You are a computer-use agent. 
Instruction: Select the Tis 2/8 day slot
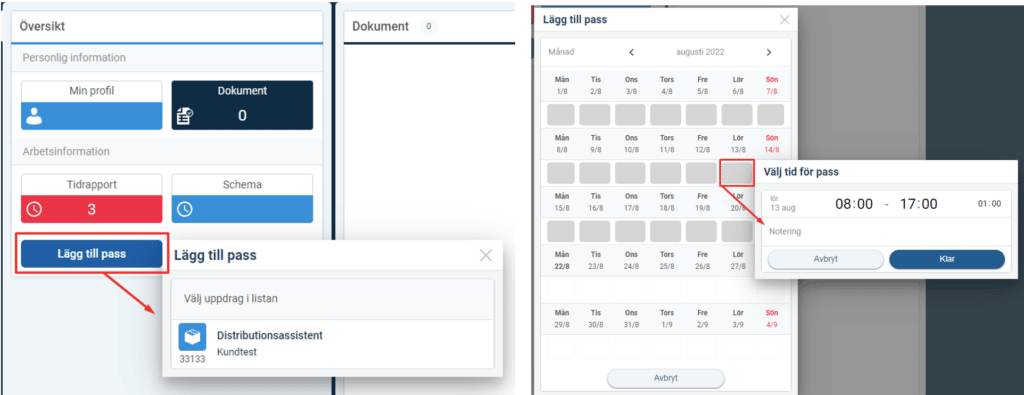coord(595,115)
